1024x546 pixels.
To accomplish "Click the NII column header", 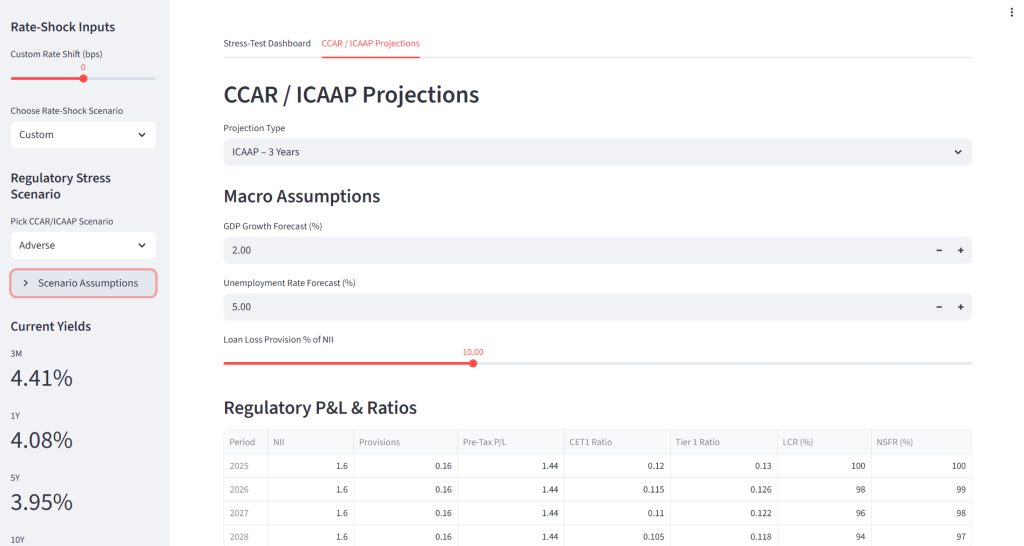I will 310,442.
